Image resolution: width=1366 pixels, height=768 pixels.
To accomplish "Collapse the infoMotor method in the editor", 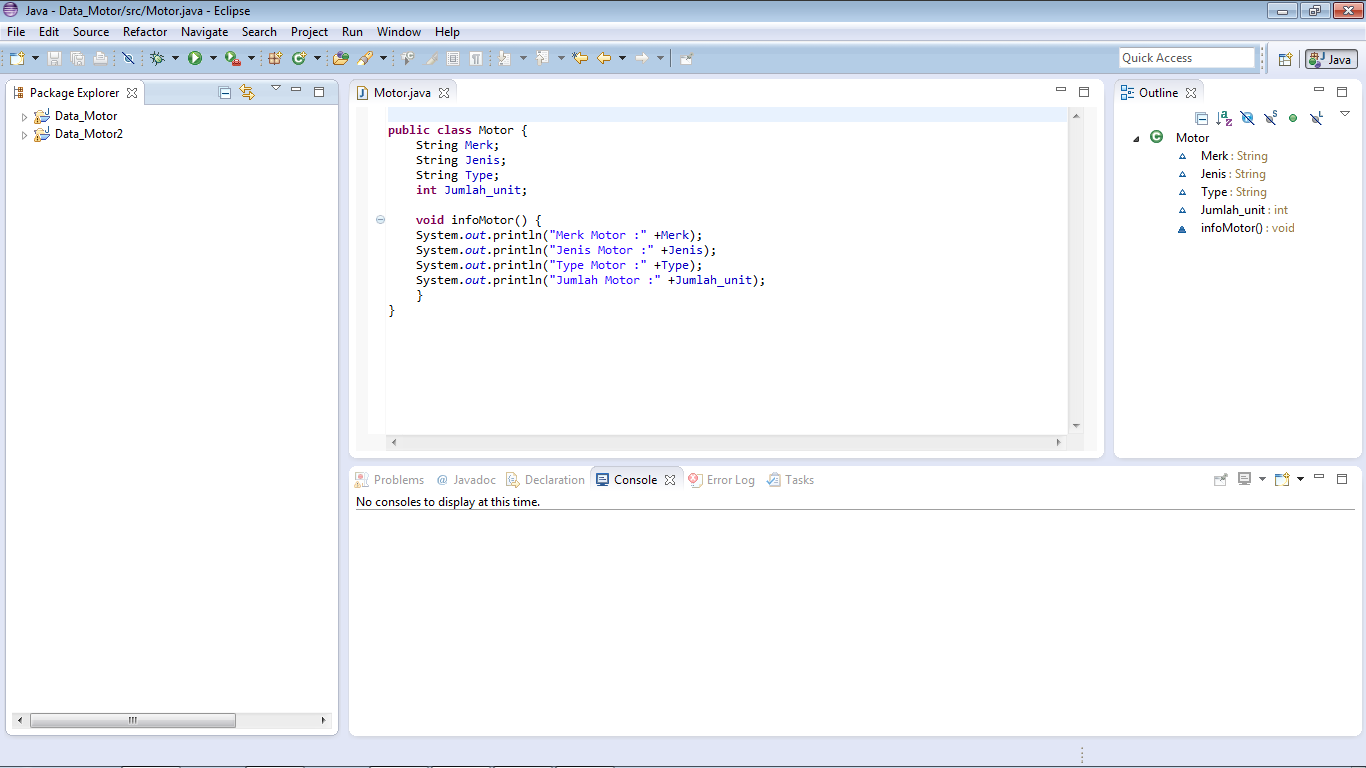I will [381, 219].
